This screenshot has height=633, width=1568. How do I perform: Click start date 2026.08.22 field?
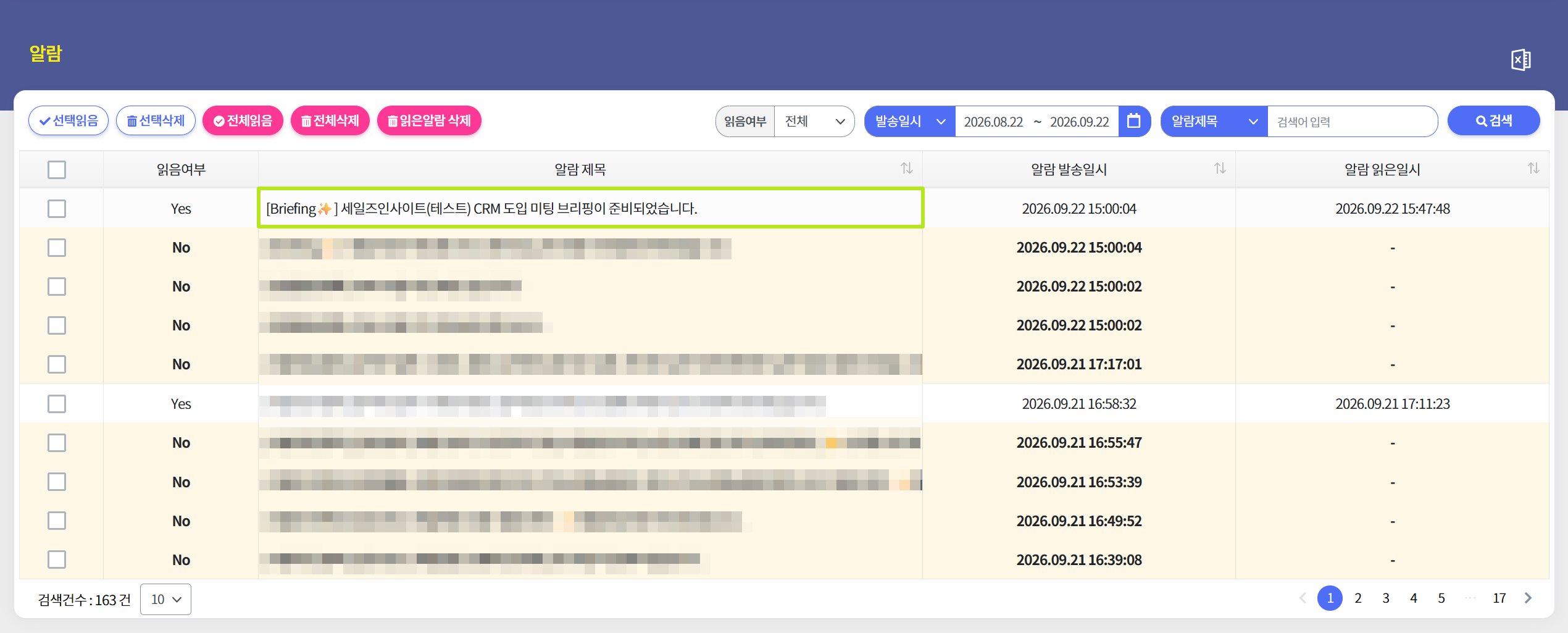point(993,122)
